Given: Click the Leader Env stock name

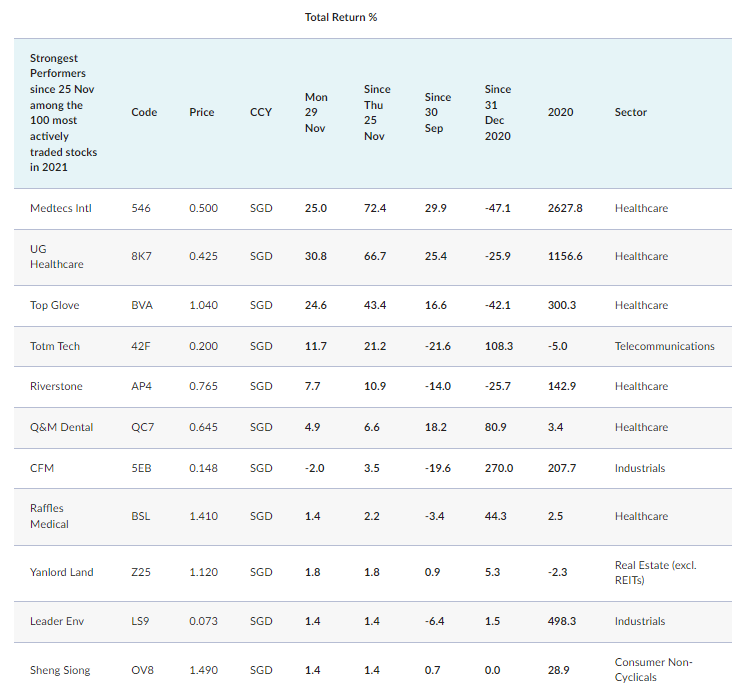Looking at the screenshot, I should point(58,621).
